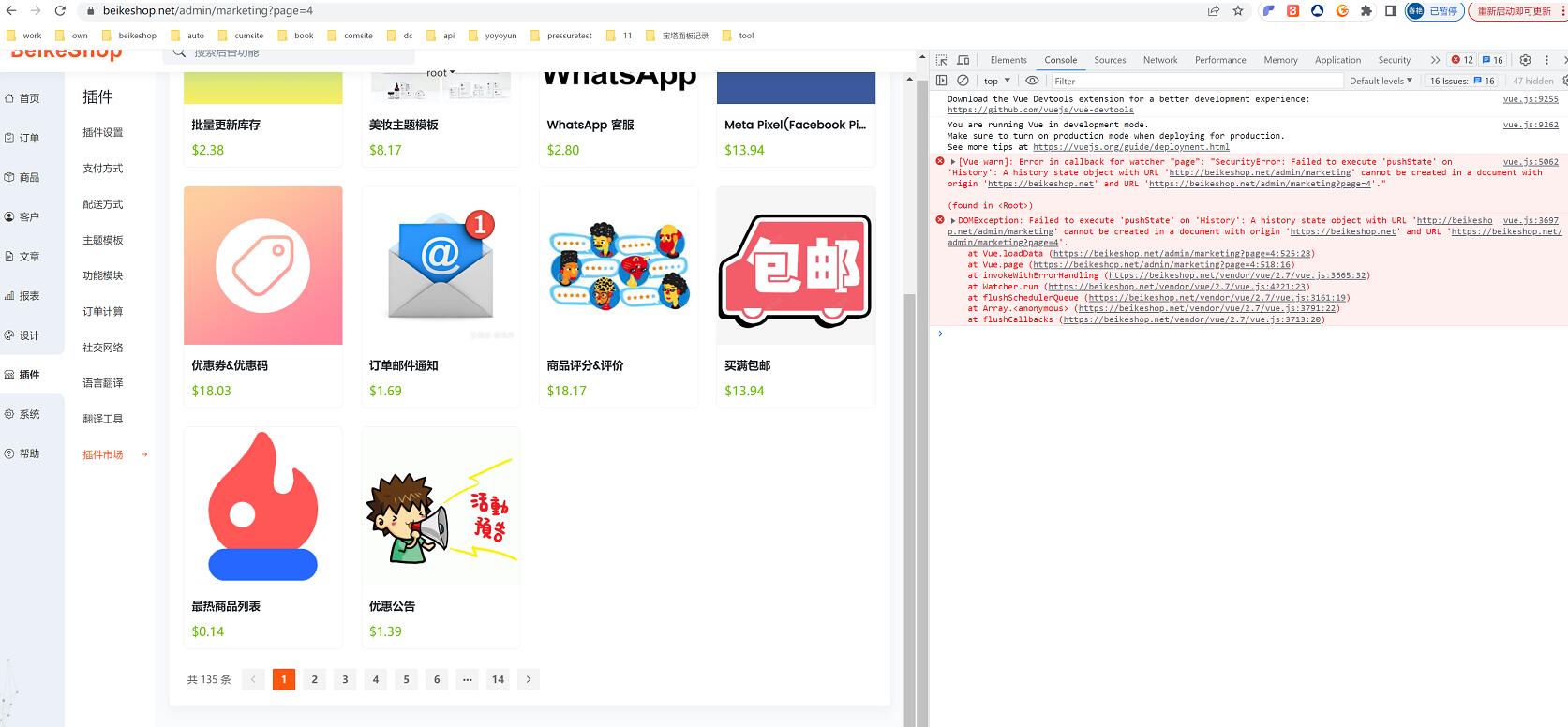Viewport: 1568px width, 727px height.
Task: Reload the page with the refresh icon
Action: (60, 11)
